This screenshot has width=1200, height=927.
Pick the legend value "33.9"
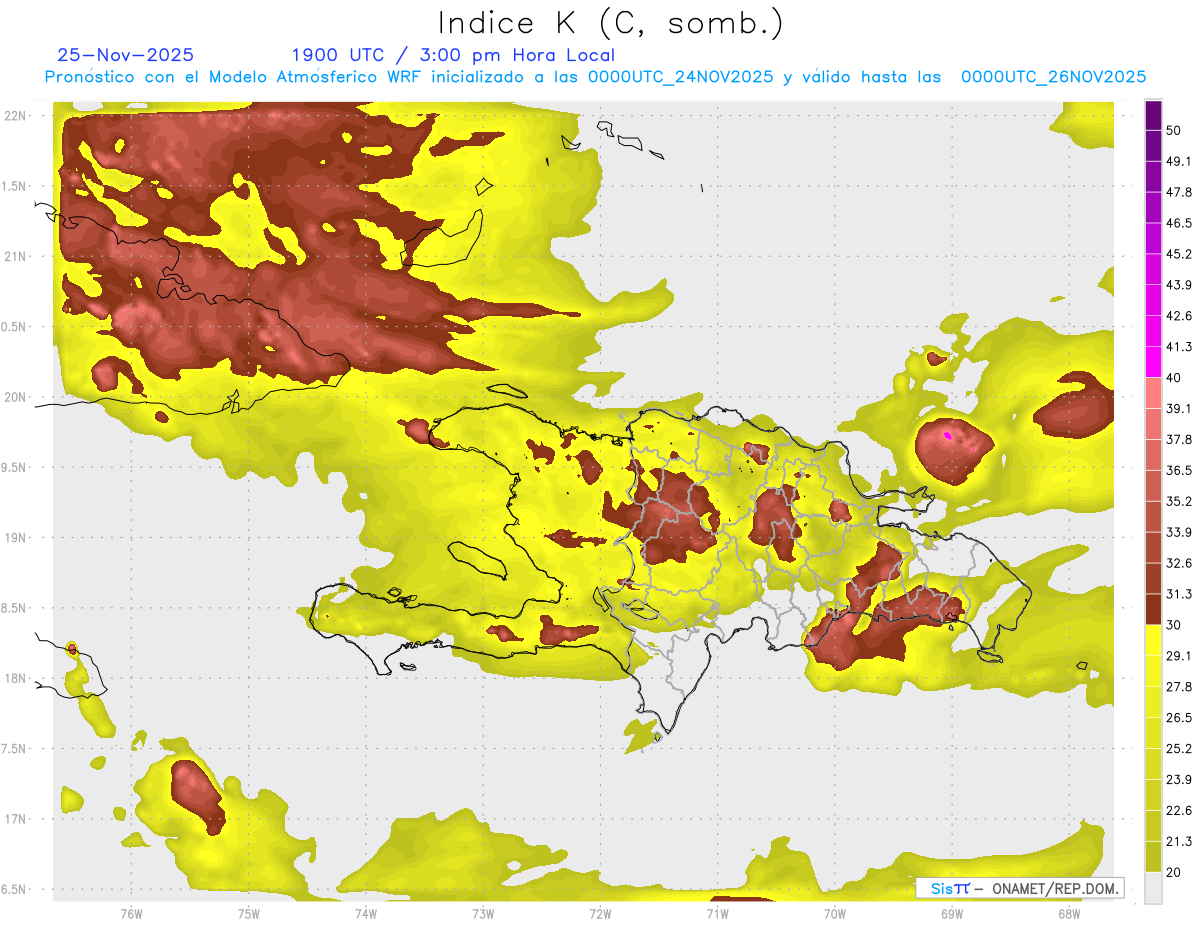[1179, 532]
